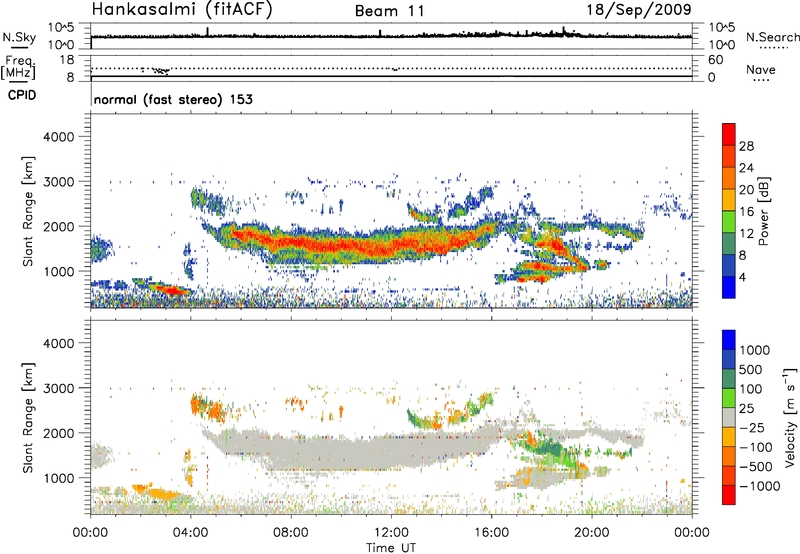Screen dimensions: 800x554
Task: Click the "N.Sky" legend label
Action: [19, 37]
